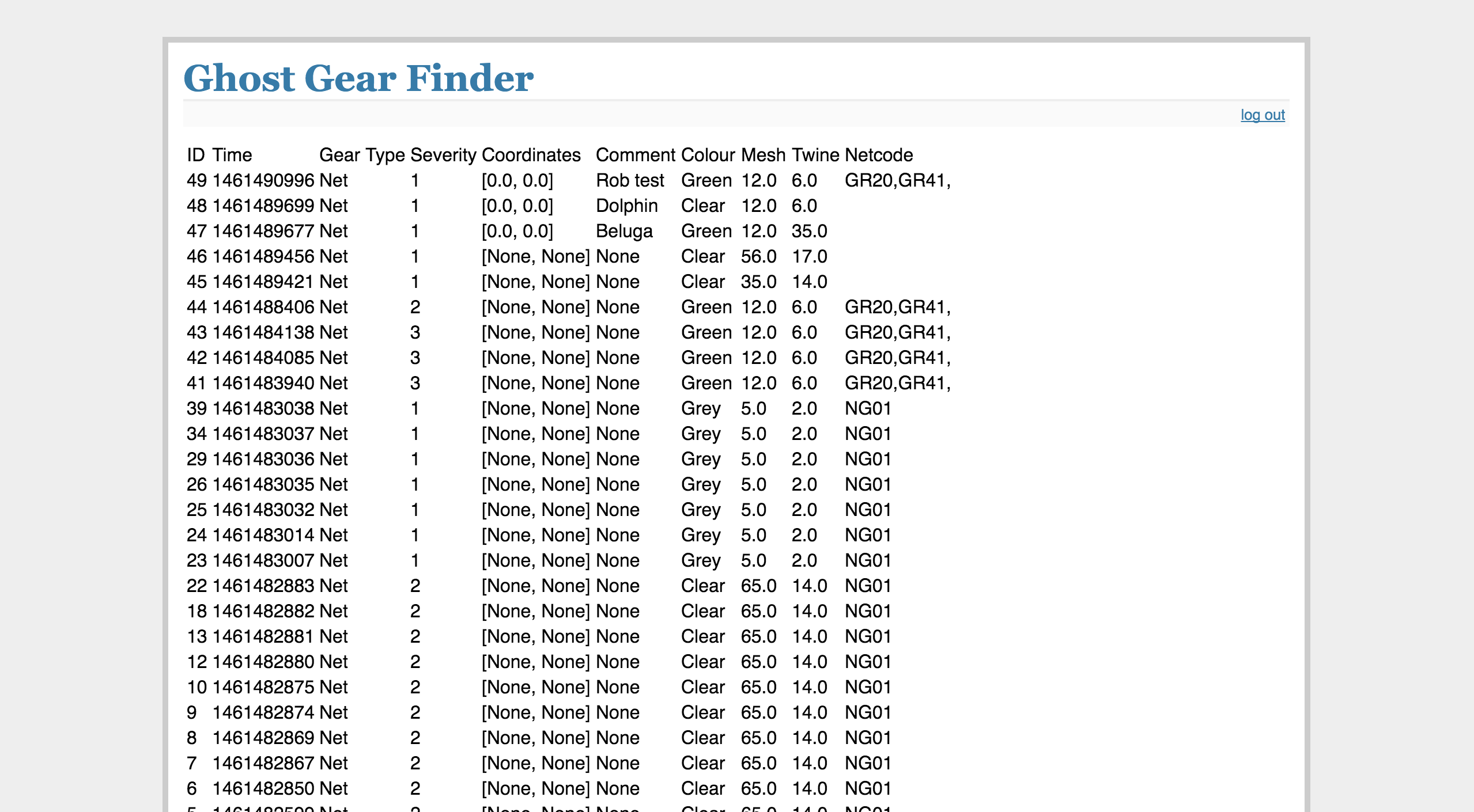This screenshot has height=812, width=1474.
Task: Click mesh value 56.0
Action: point(758,256)
